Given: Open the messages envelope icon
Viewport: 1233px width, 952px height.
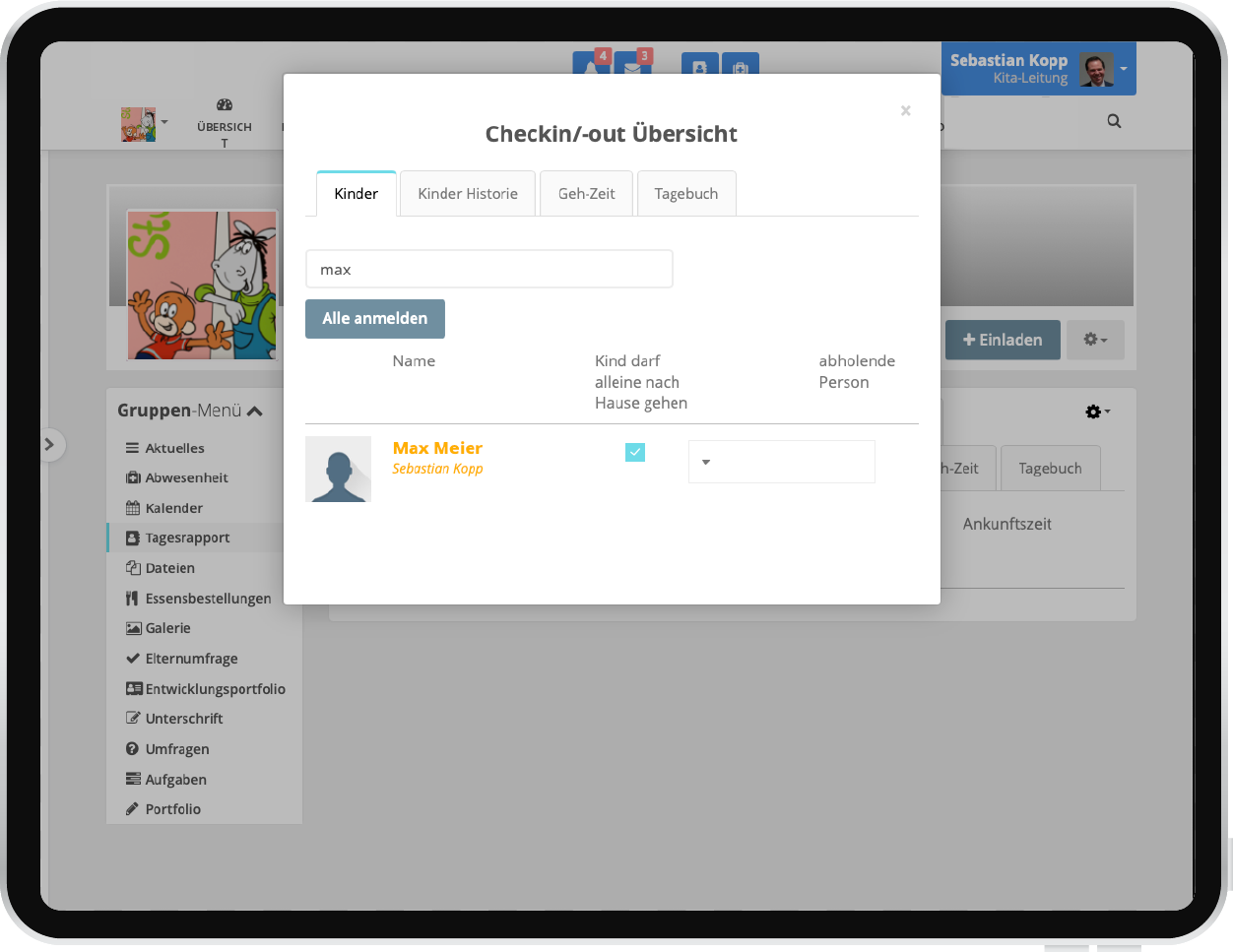Looking at the screenshot, I should 632,65.
